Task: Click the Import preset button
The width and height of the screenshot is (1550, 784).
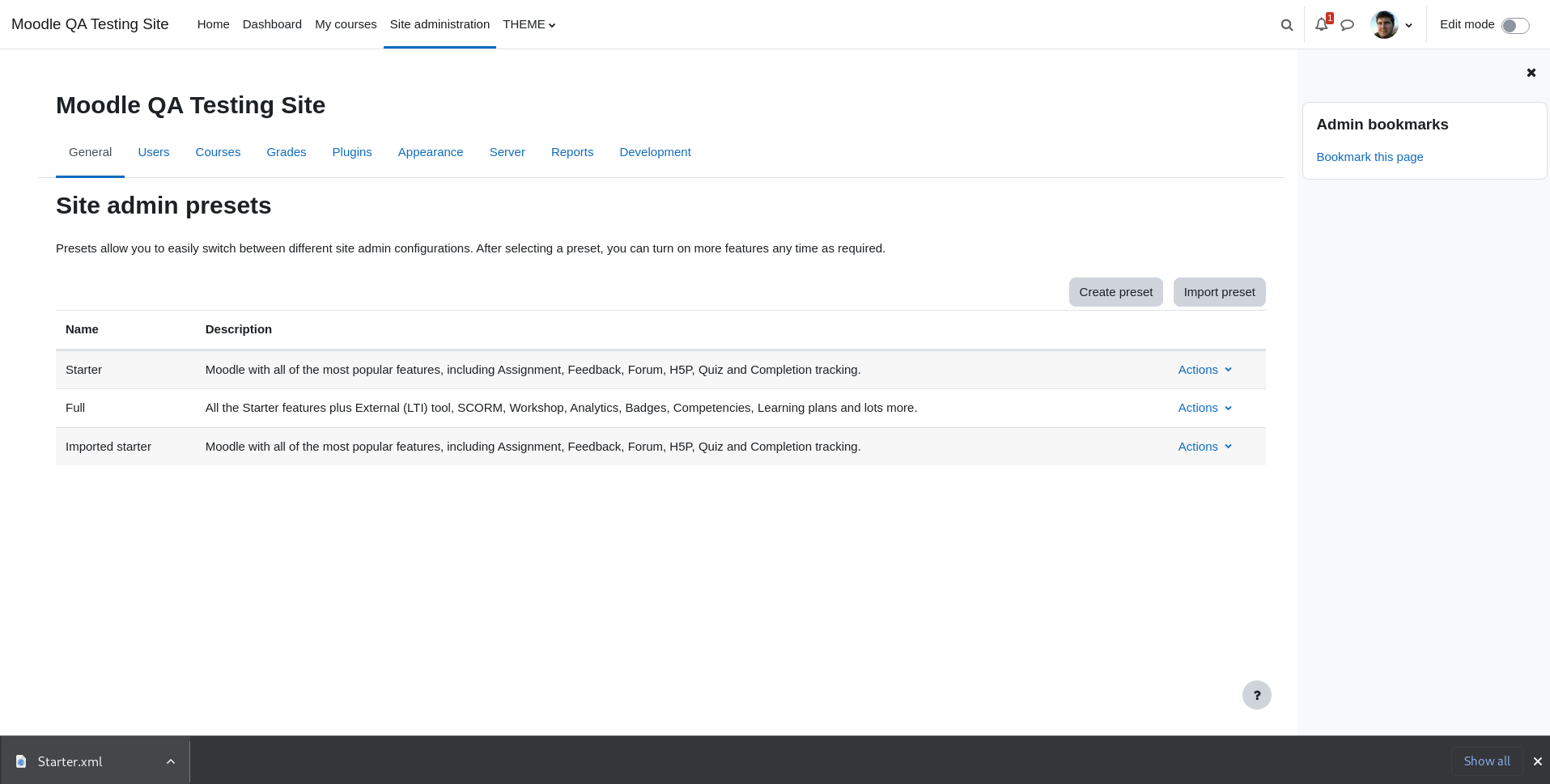Action: [x=1219, y=292]
